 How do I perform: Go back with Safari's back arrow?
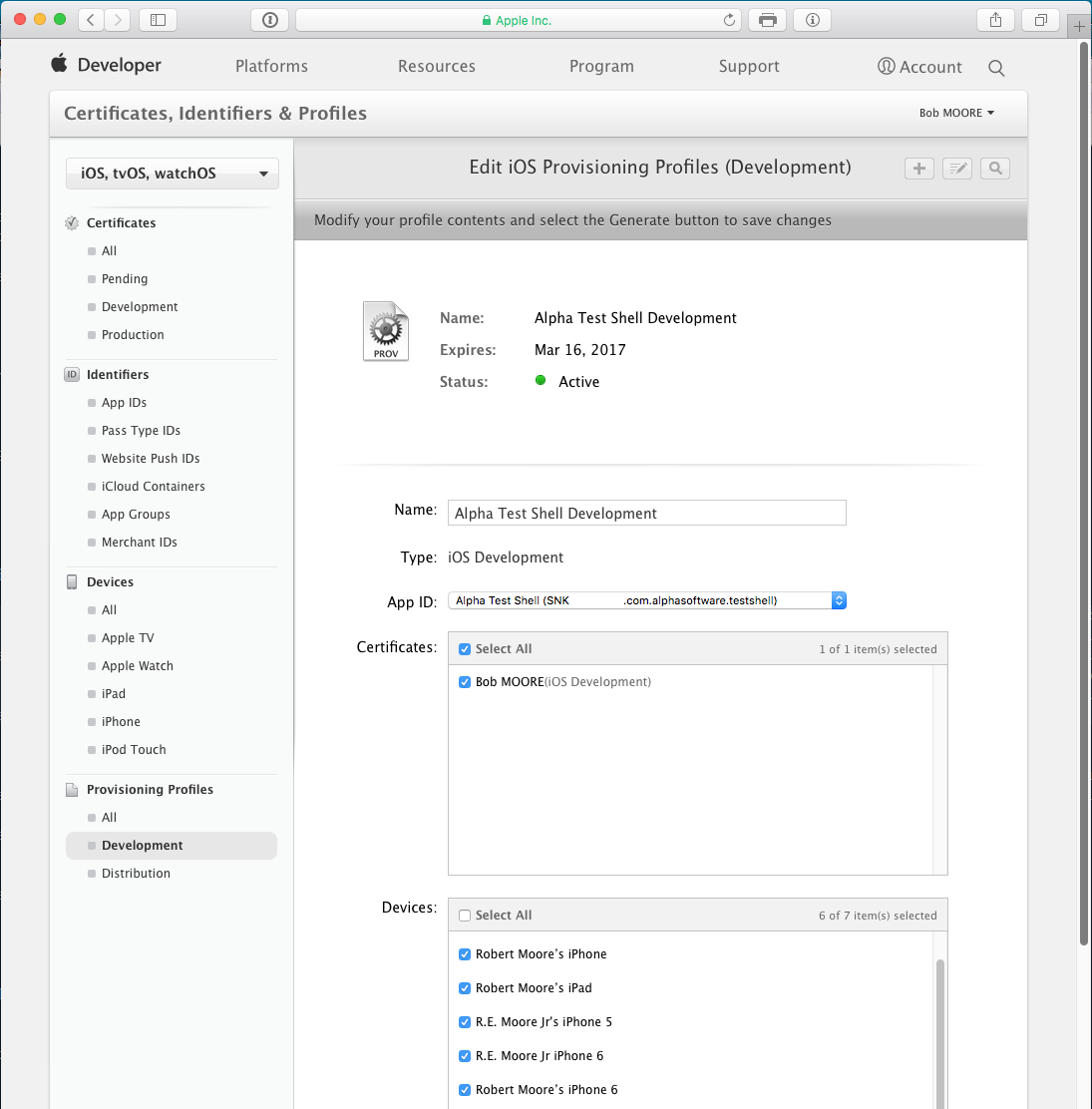point(91,20)
